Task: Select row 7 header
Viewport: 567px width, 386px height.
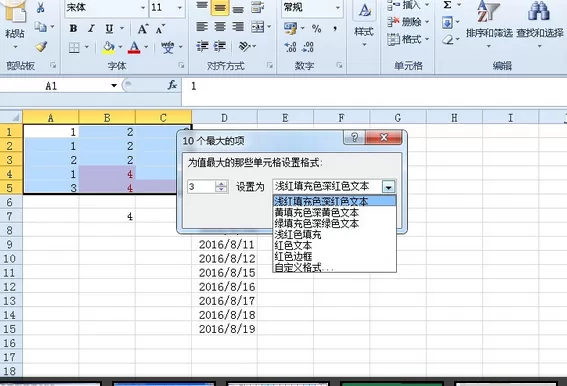Action: pos(11,216)
